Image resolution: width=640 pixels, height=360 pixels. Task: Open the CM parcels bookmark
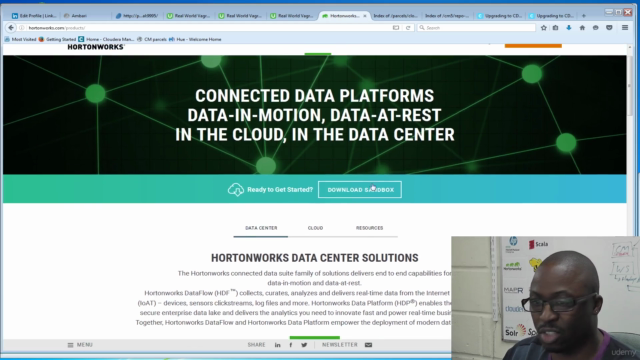(152, 39)
